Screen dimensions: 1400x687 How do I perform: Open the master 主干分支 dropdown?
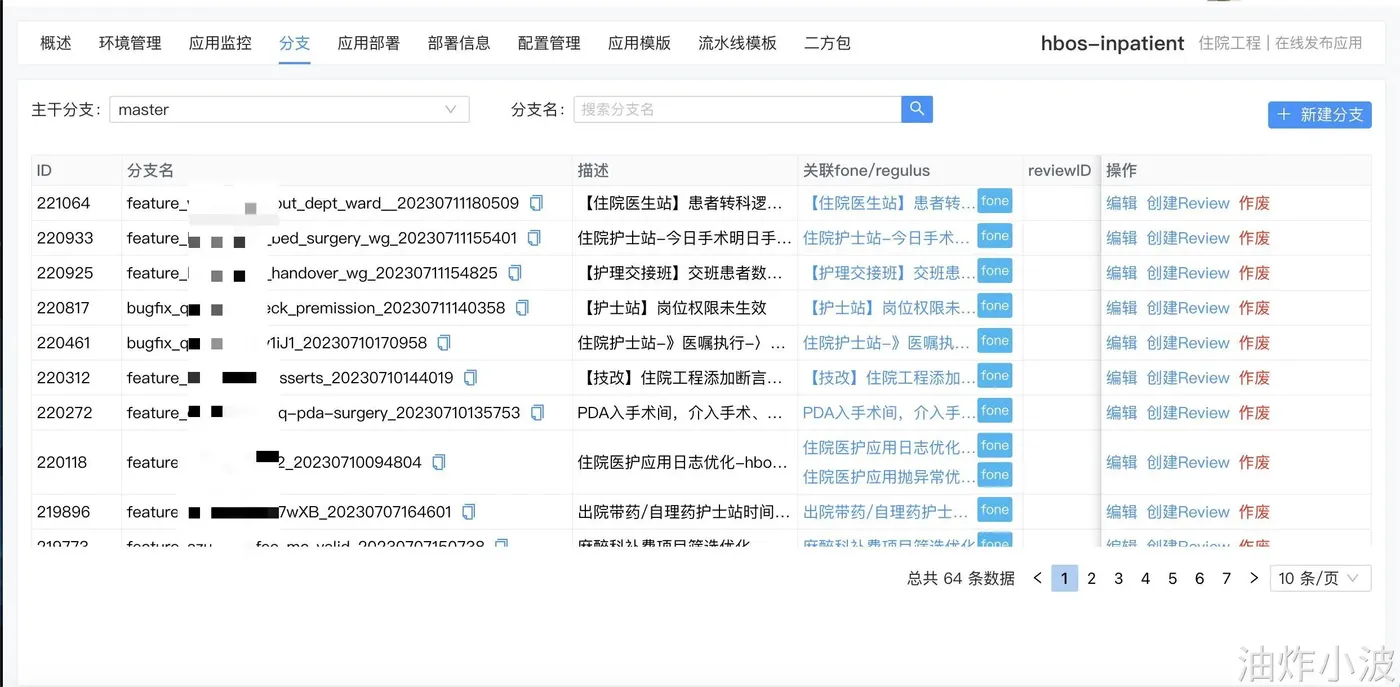click(289, 109)
